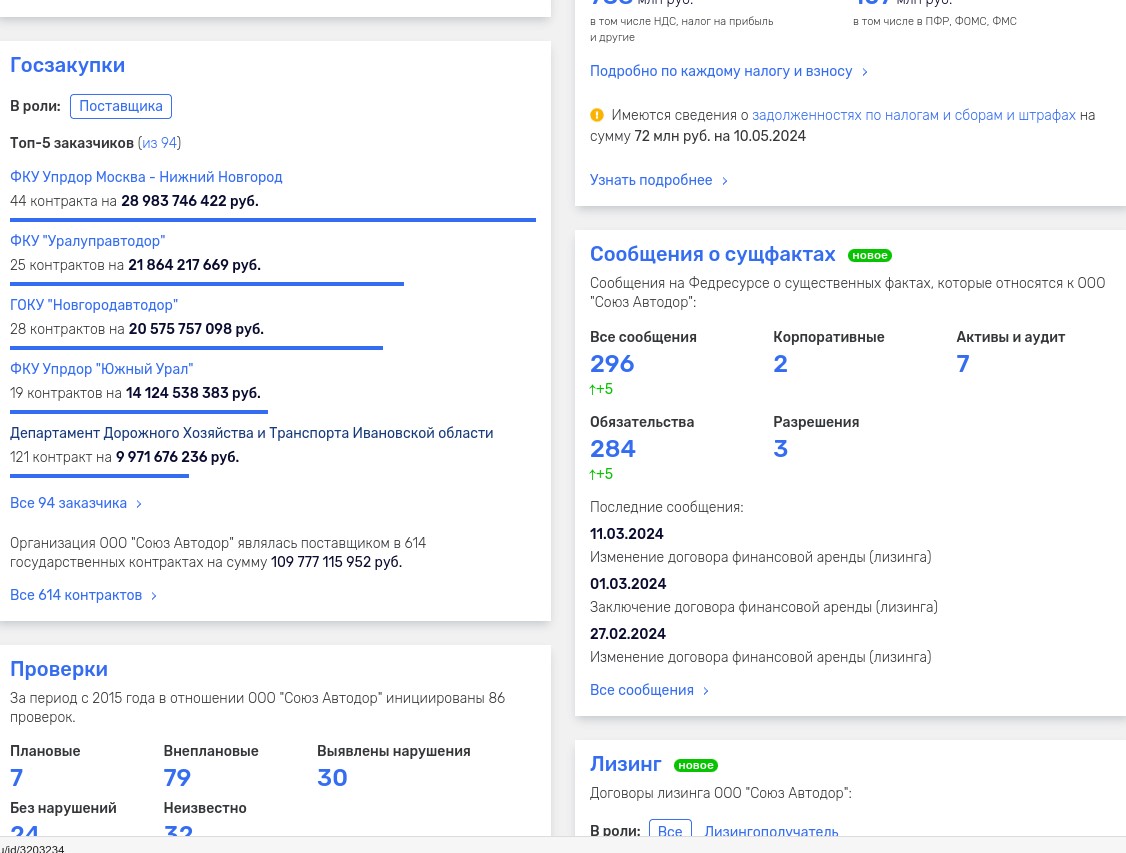This screenshot has width=1126, height=853.
Task: Open Сообщения о сущфактах heading
Action: coord(712,254)
